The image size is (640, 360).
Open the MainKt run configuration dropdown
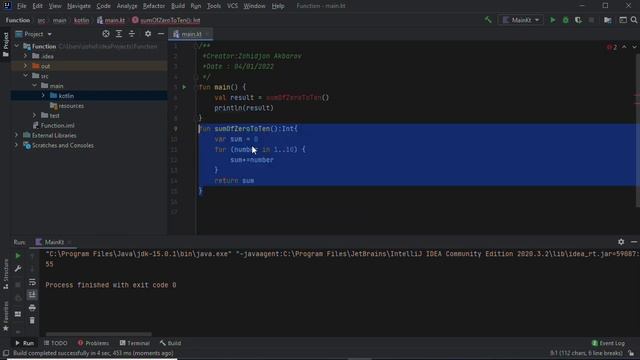click(x=521, y=20)
